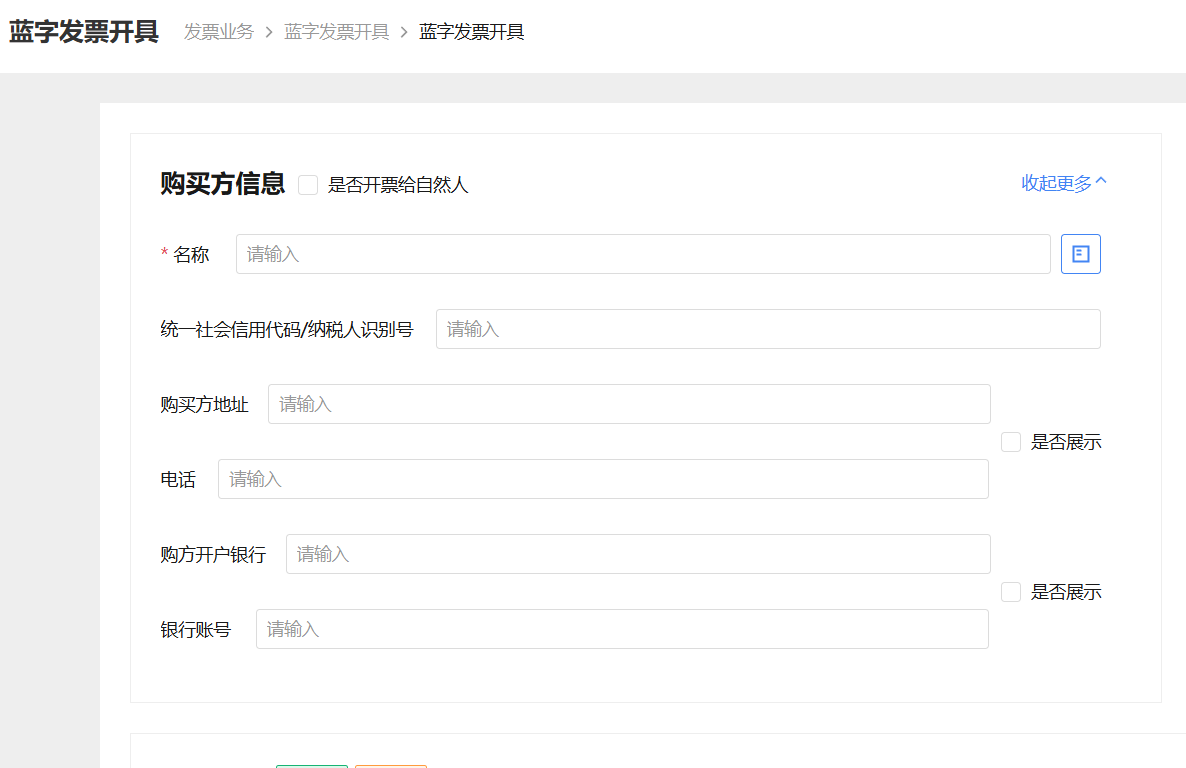The height and width of the screenshot is (768, 1186).
Task: Go to 发票业务 breadcrumb
Action: click(x=219, y=32)
